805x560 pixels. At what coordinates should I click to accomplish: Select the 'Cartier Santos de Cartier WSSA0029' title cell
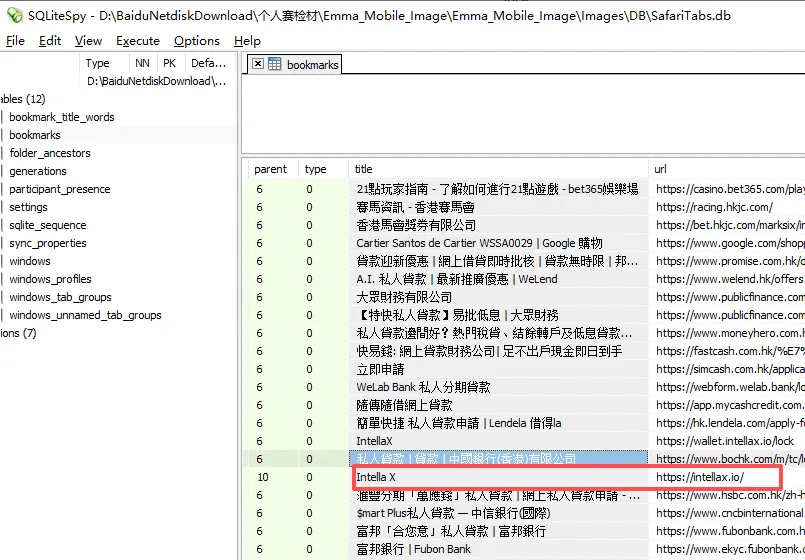499,243
